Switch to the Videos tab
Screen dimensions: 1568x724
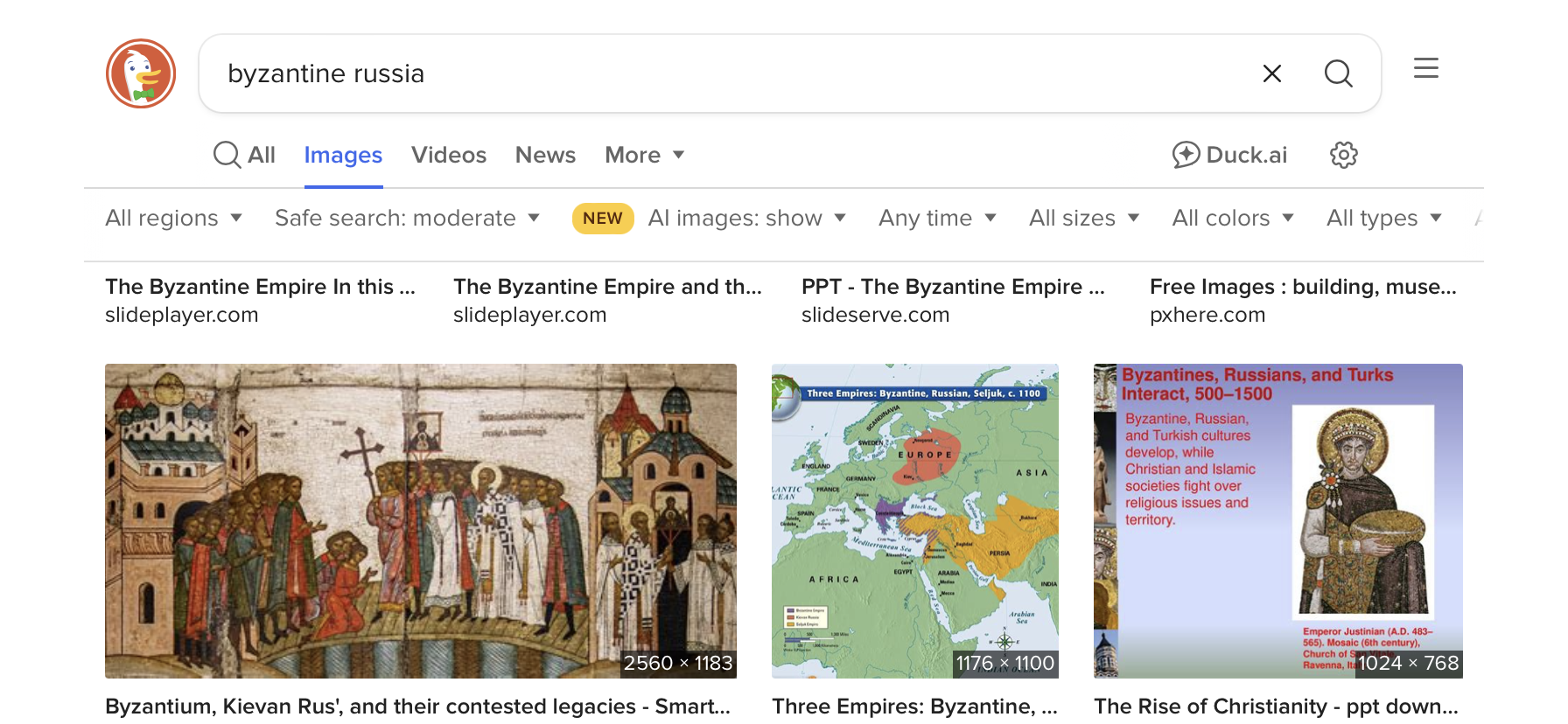(448, 155)
